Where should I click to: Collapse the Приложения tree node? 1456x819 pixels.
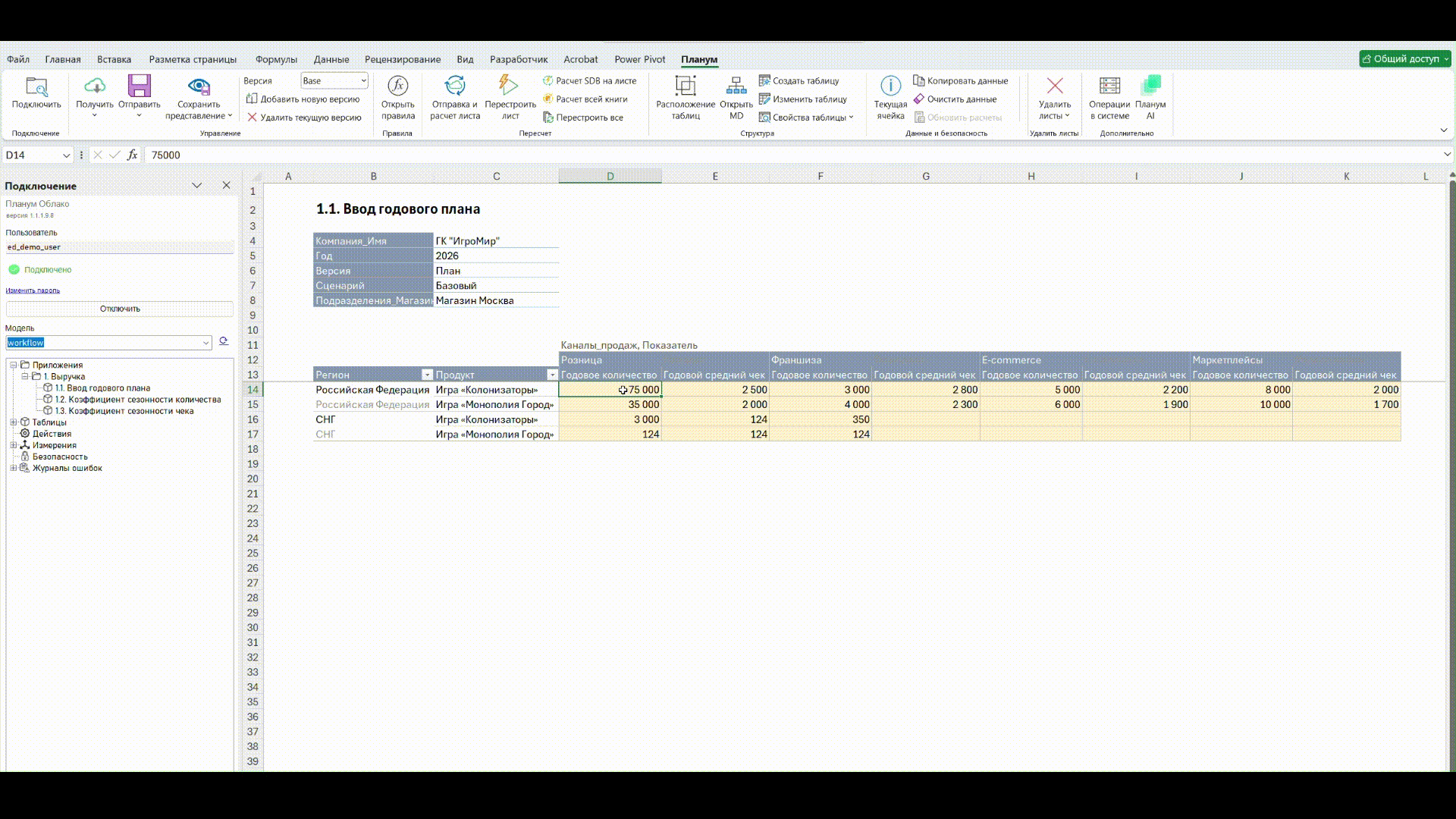[x=14, y=365]
